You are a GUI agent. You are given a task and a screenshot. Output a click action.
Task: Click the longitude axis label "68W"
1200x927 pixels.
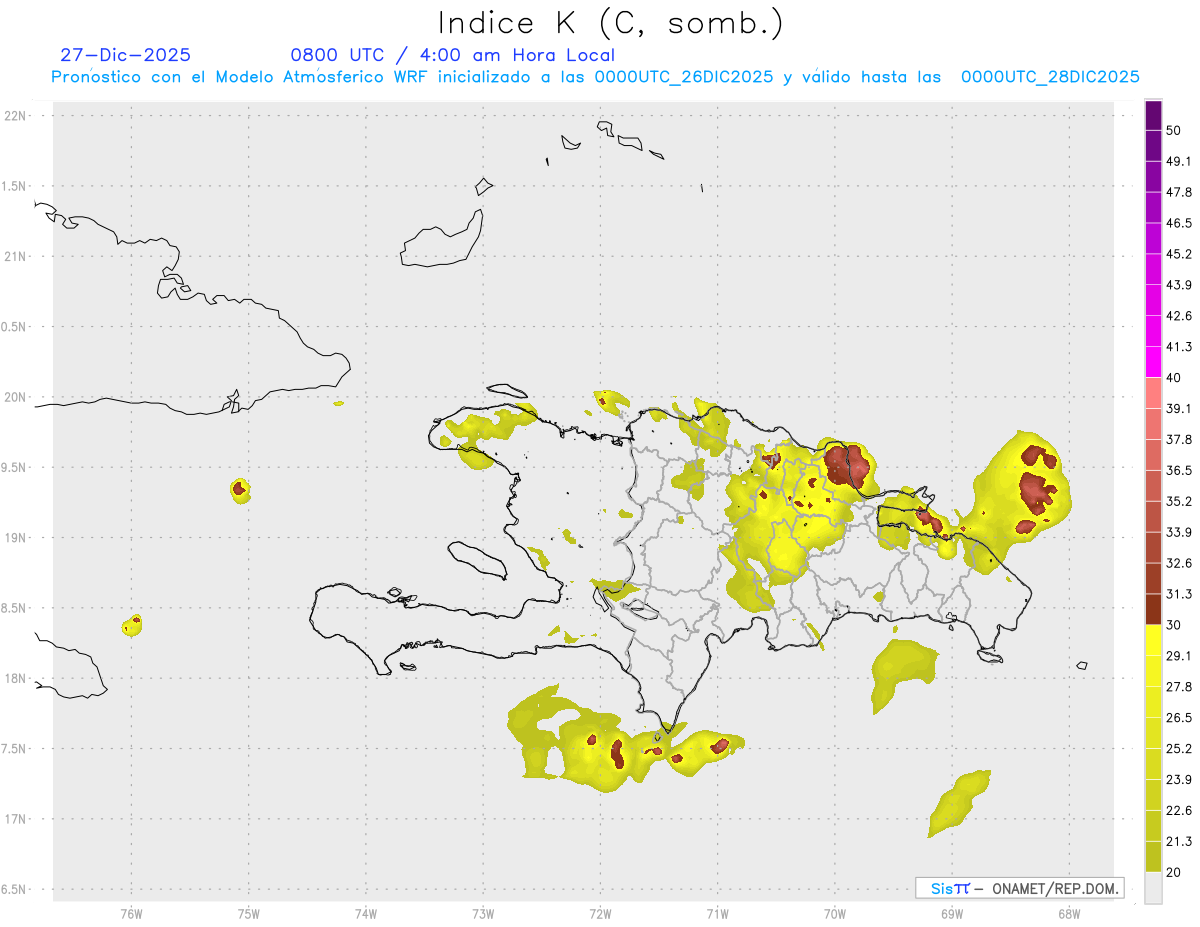point(1069,913)
